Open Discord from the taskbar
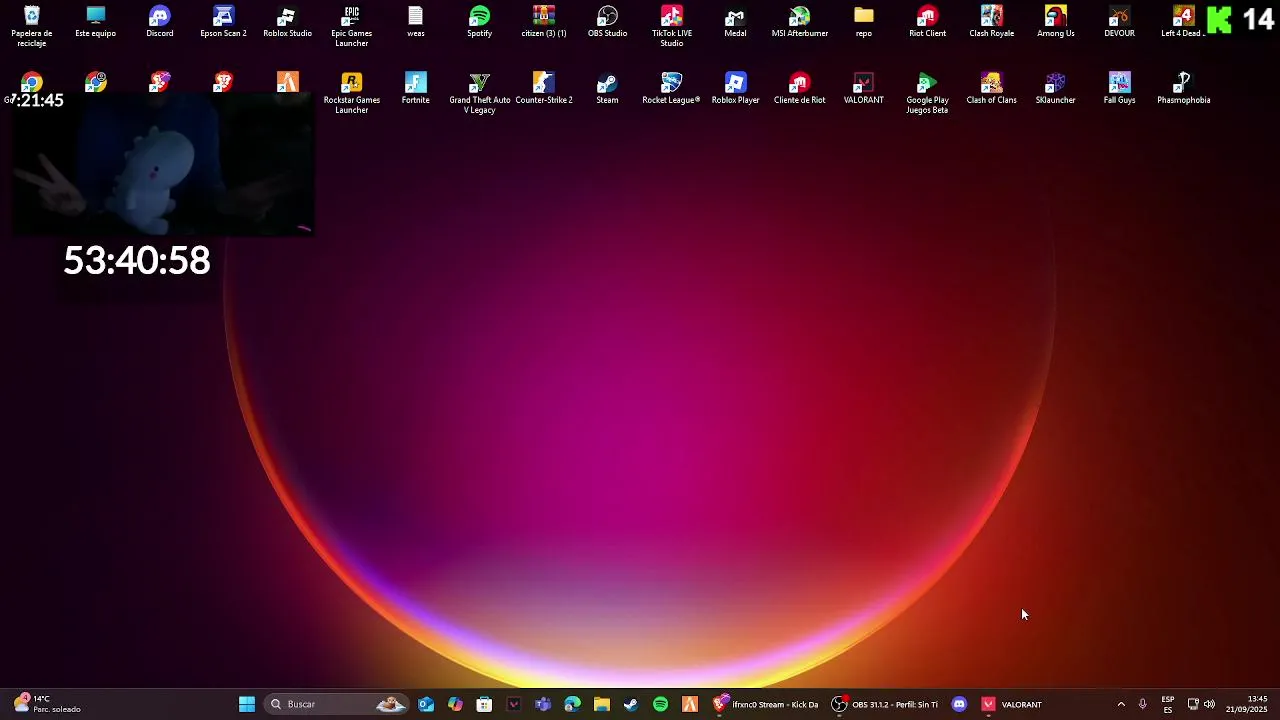Viewport: 1280px width, 720px height. (959, 704)
